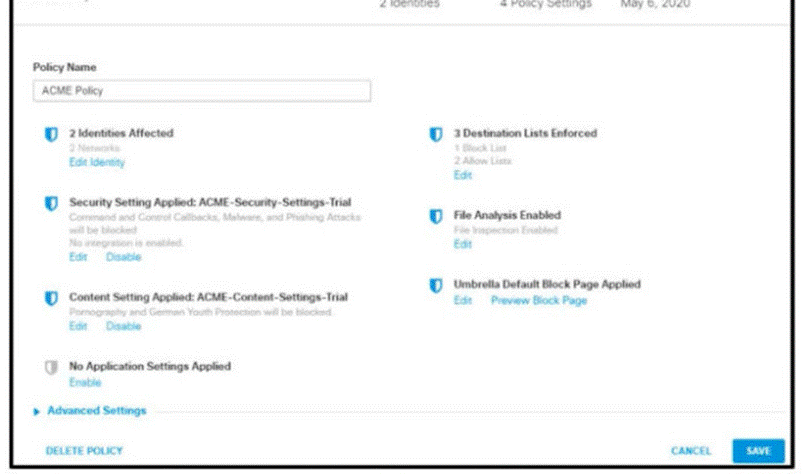804x474 pixels.
Task: Open Edit Identity link
Action: tap(97, 163)
